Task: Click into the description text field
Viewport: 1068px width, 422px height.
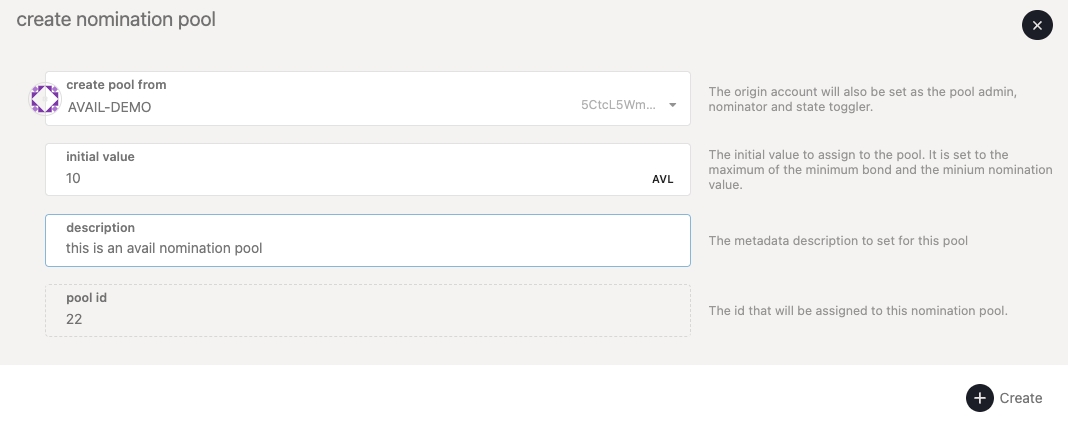Action: pyautogui.click(x=366, y=248)
